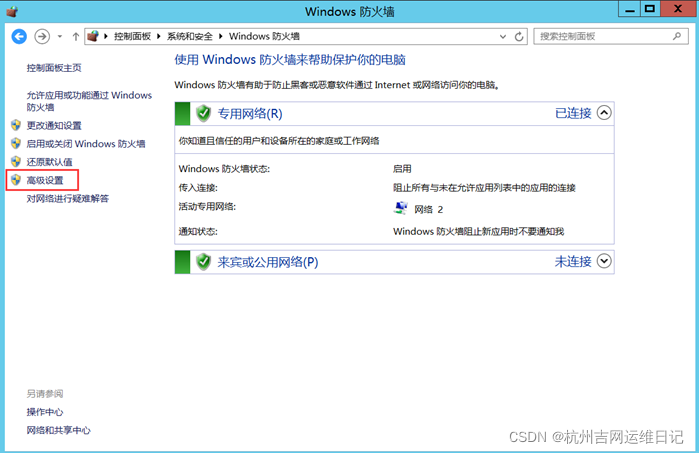699x453 pixels.
Task: Click the window title bar firewall icon
Action: (12, 11)
